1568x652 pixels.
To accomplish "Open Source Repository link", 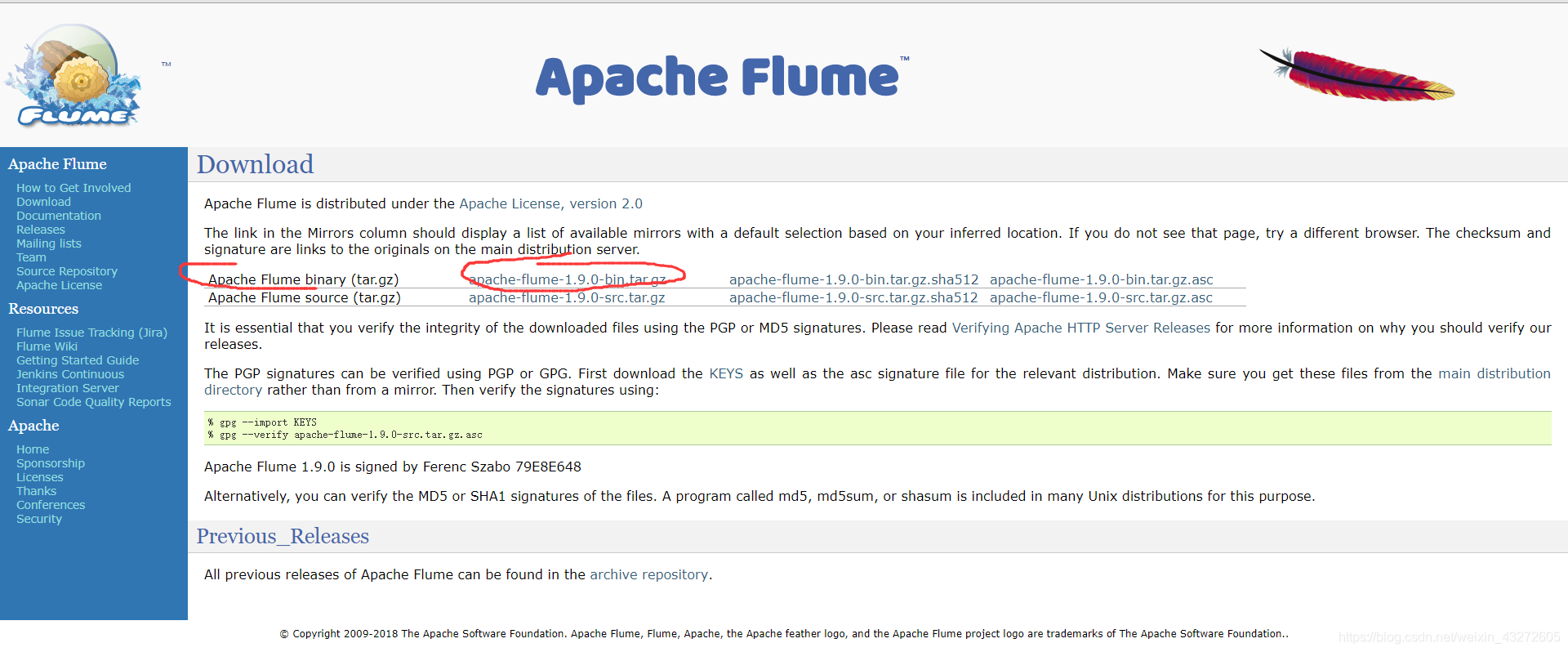I will point(67,271).
